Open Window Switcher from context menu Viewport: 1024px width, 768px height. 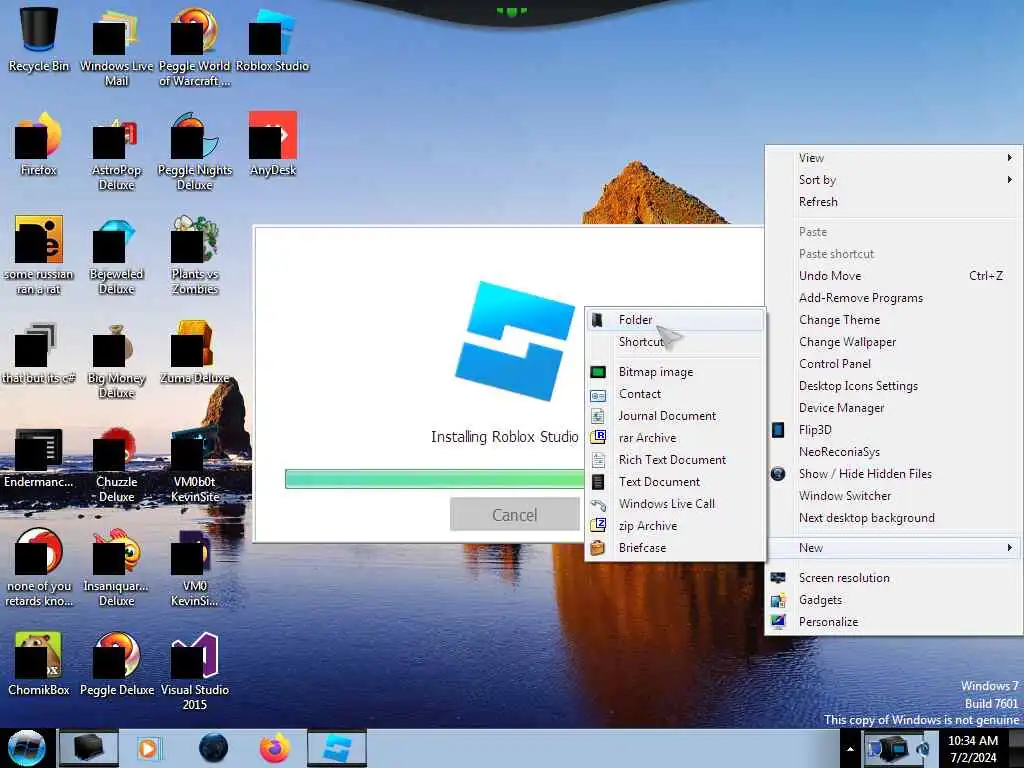coord(893,496)
